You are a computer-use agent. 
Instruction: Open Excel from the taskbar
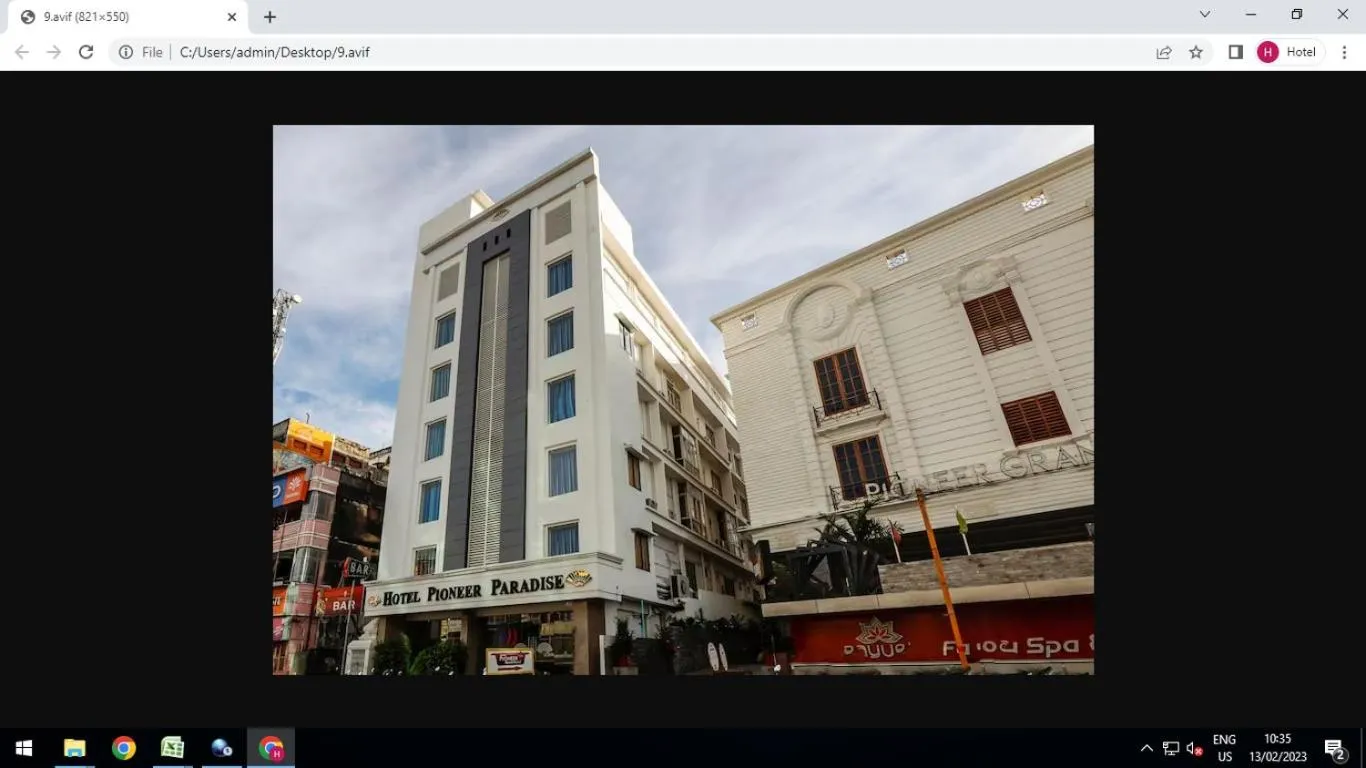pyautogui.click(x=172, y=747)
